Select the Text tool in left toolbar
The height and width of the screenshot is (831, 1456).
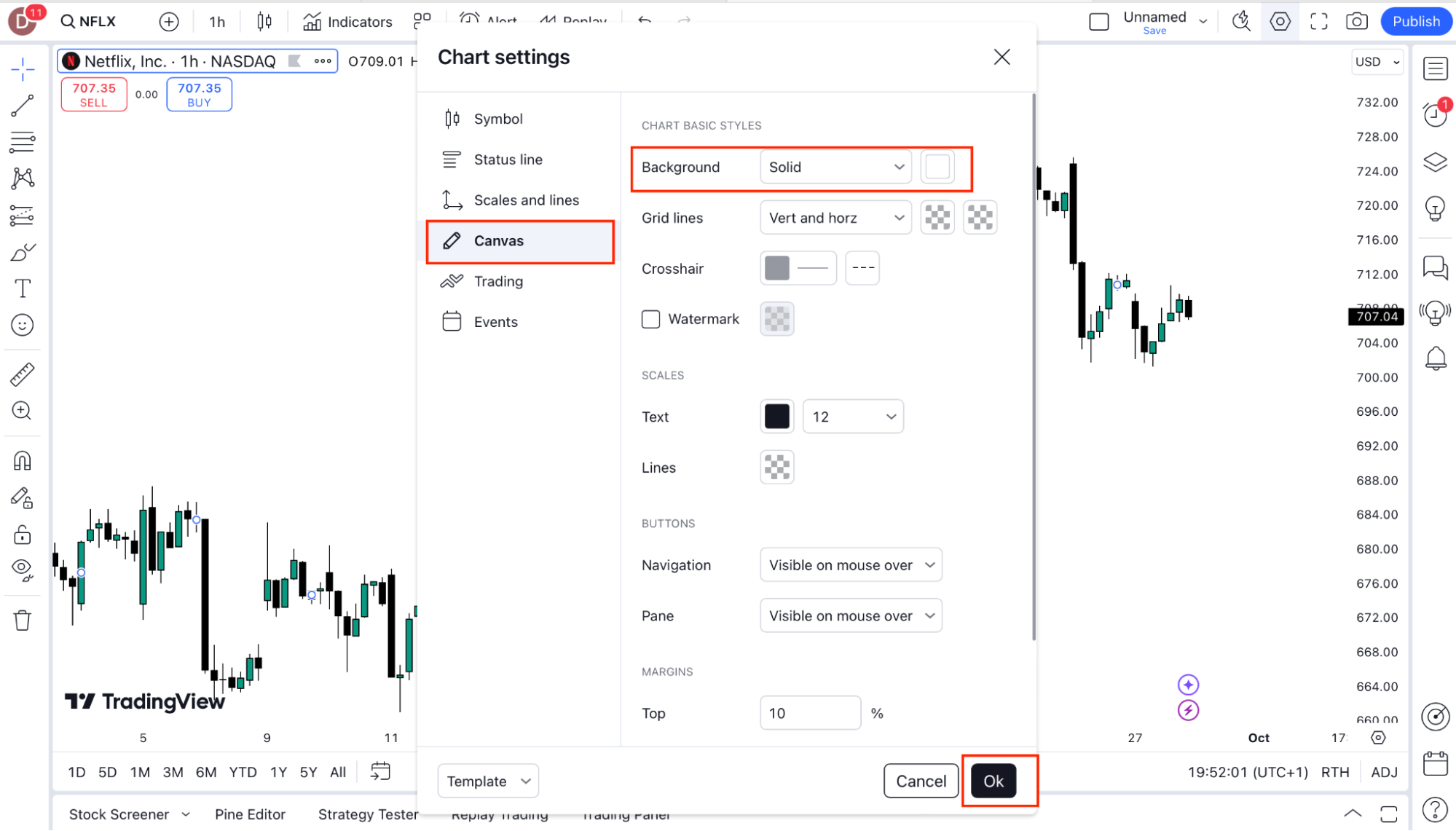(23, 288)
